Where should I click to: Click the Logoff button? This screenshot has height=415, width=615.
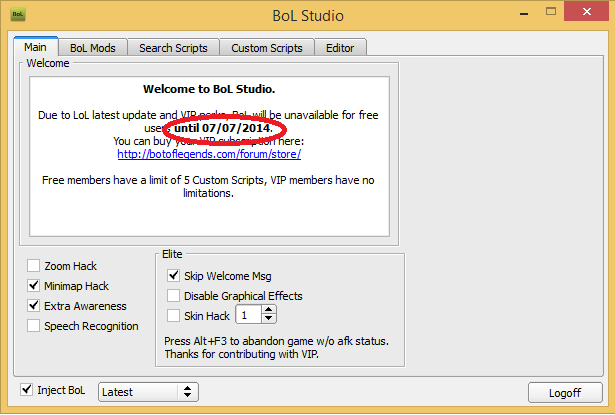tap(565, 393)
